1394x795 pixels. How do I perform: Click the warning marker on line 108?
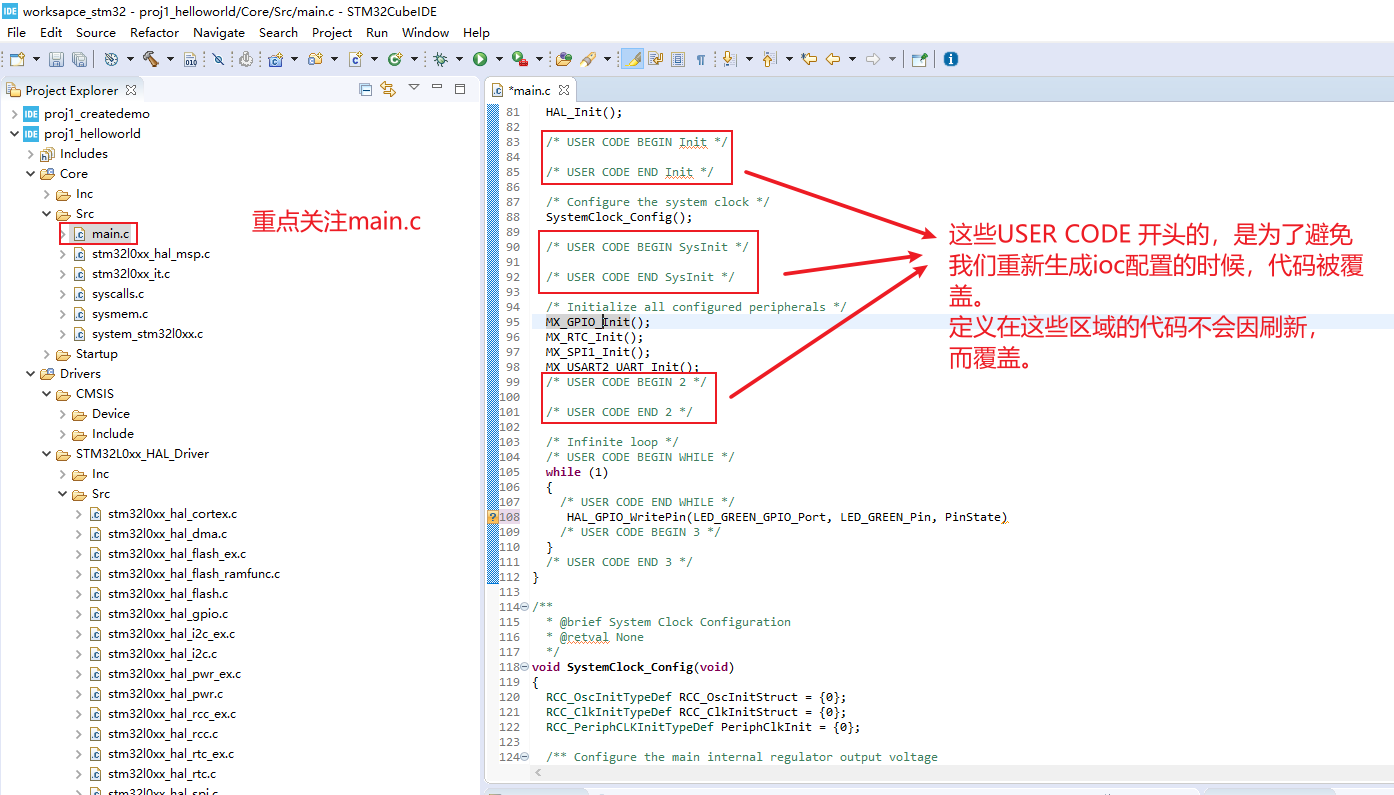(x=493, y=517)
